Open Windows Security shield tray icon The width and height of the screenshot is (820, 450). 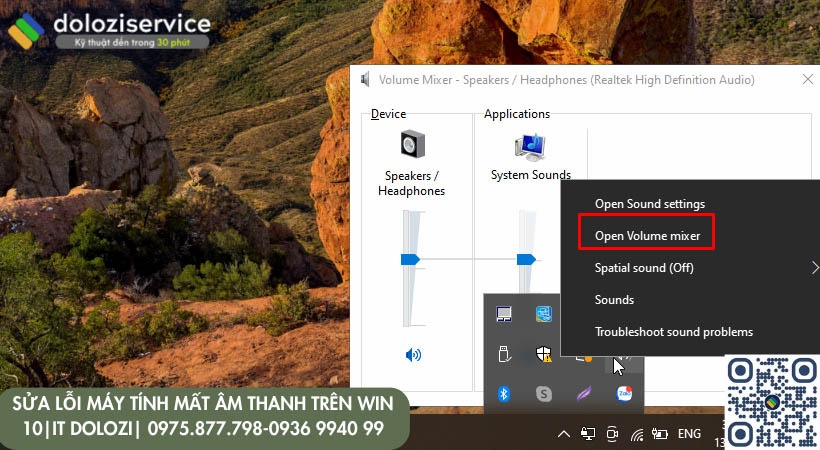(544, 353)
